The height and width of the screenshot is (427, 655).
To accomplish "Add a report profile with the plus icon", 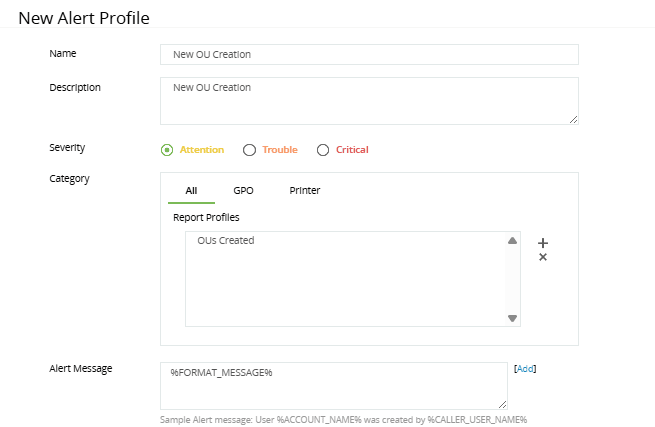I will tap(543, 243).
